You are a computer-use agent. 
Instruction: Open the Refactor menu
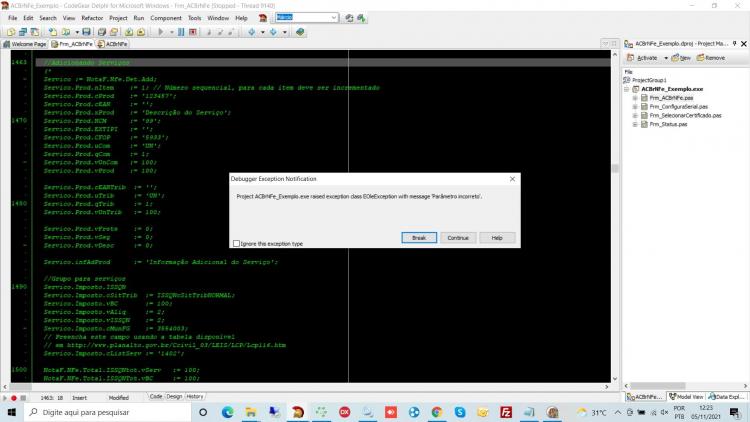click(92, 18)
